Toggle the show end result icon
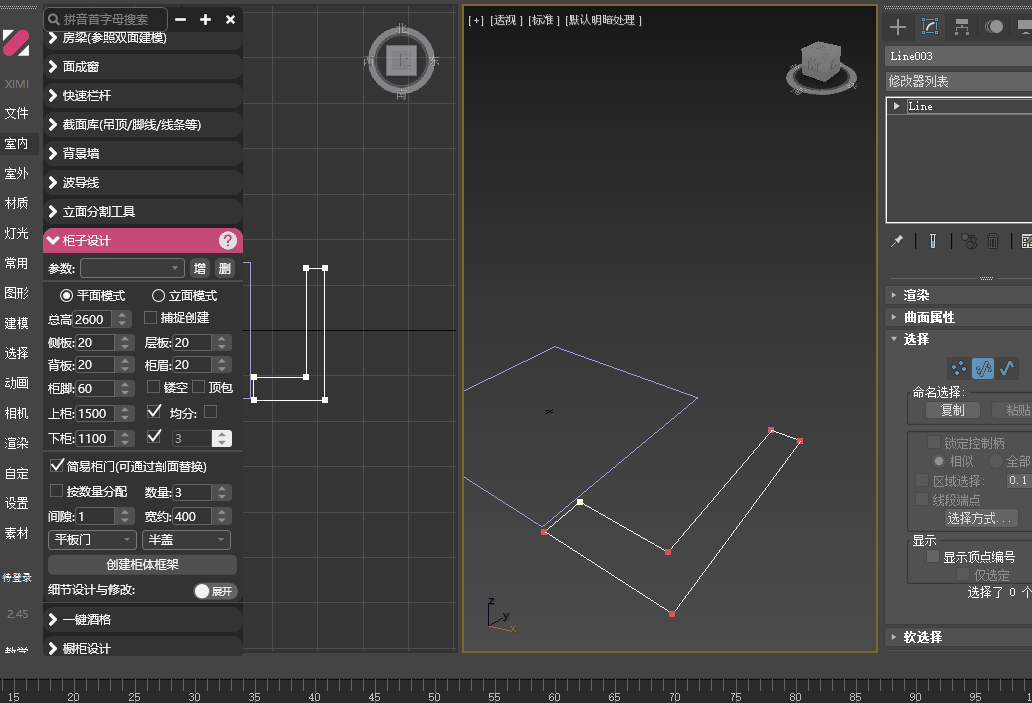1032x703 pixels. tap(933, 241)
